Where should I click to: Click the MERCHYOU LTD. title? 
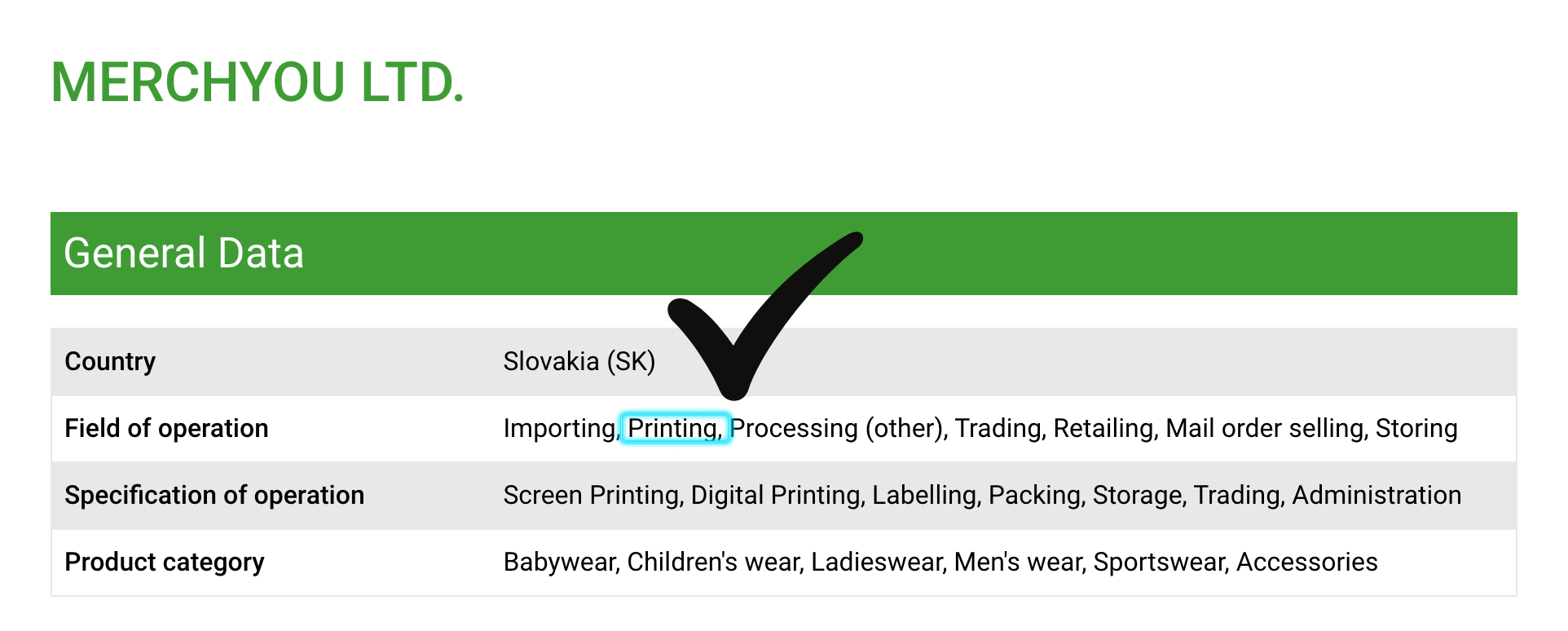[x=258, y=83]
